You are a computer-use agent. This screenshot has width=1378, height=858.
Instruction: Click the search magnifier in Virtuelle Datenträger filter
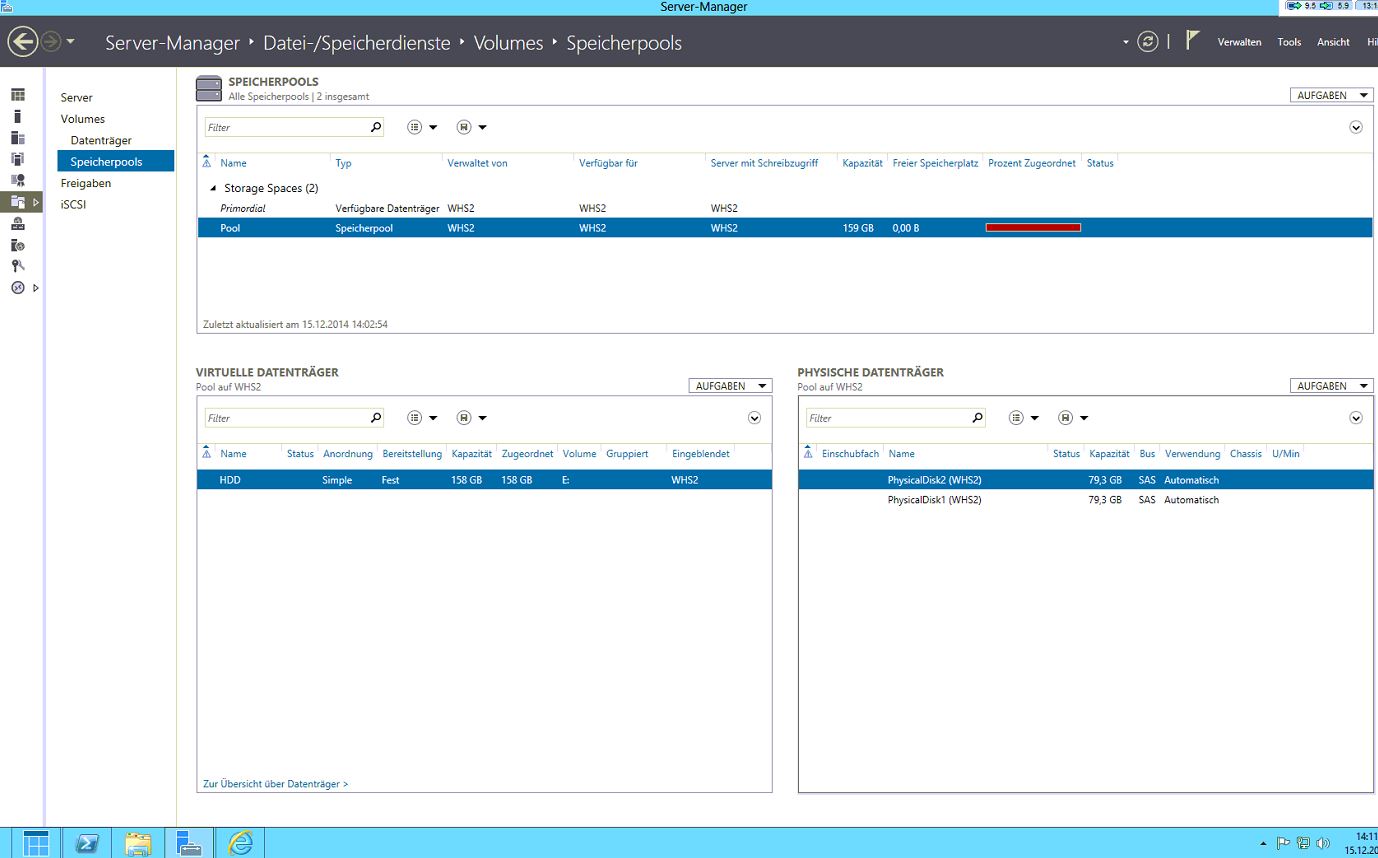(x=376, y=418)
